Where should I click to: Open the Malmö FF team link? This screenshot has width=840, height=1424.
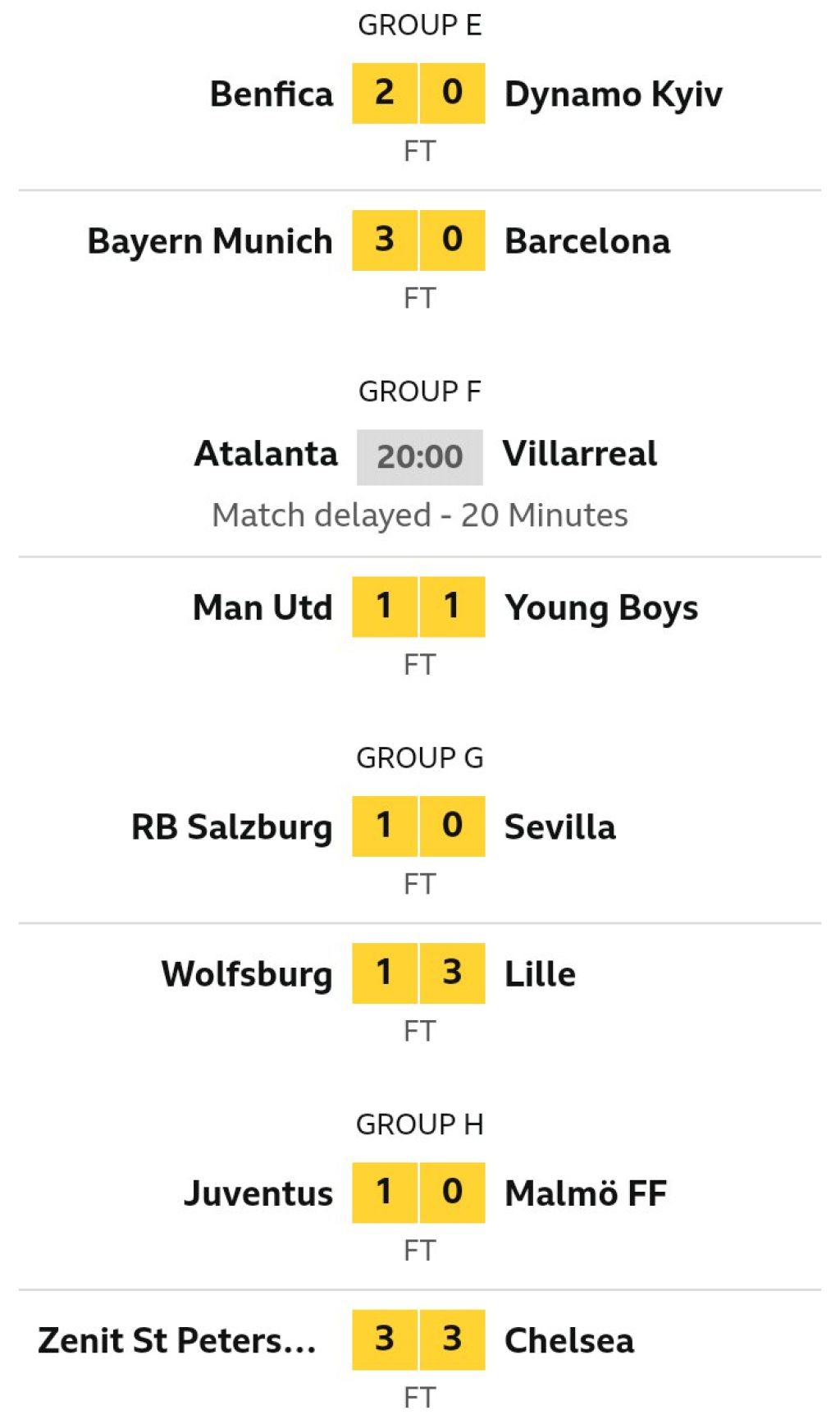pyautogui.click(x=586, y=1193)
